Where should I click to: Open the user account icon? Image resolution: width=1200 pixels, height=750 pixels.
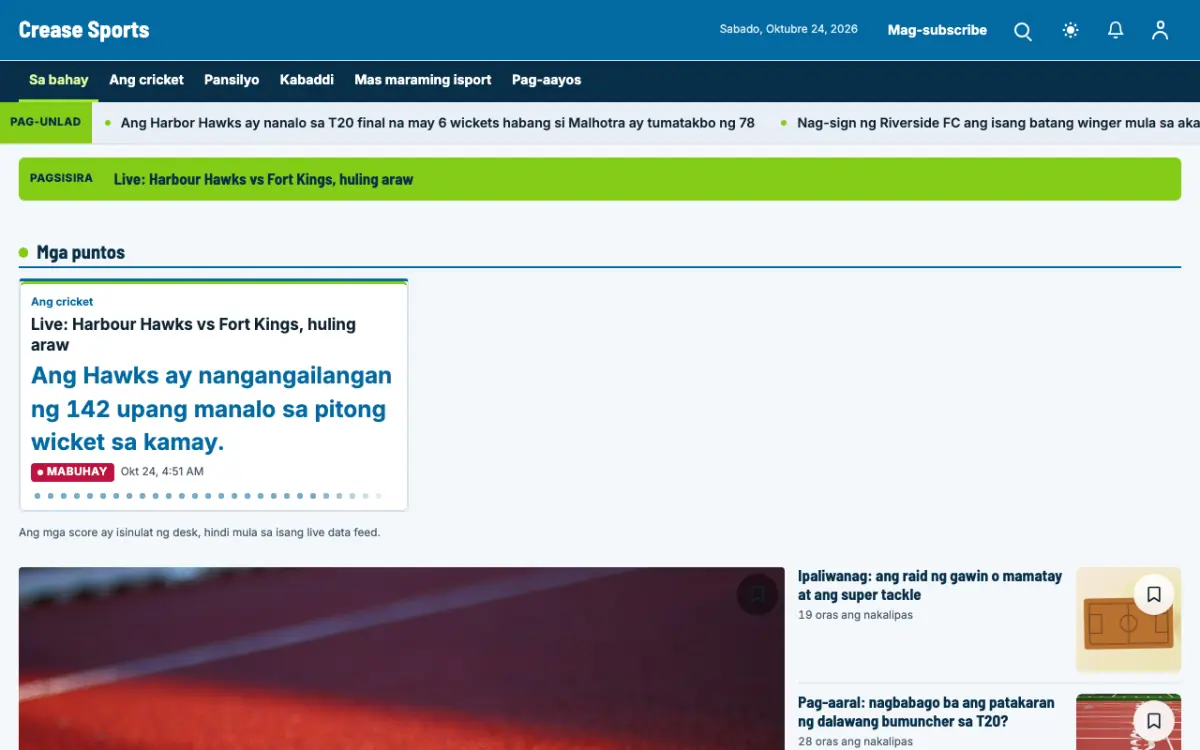click(1160, 30)
